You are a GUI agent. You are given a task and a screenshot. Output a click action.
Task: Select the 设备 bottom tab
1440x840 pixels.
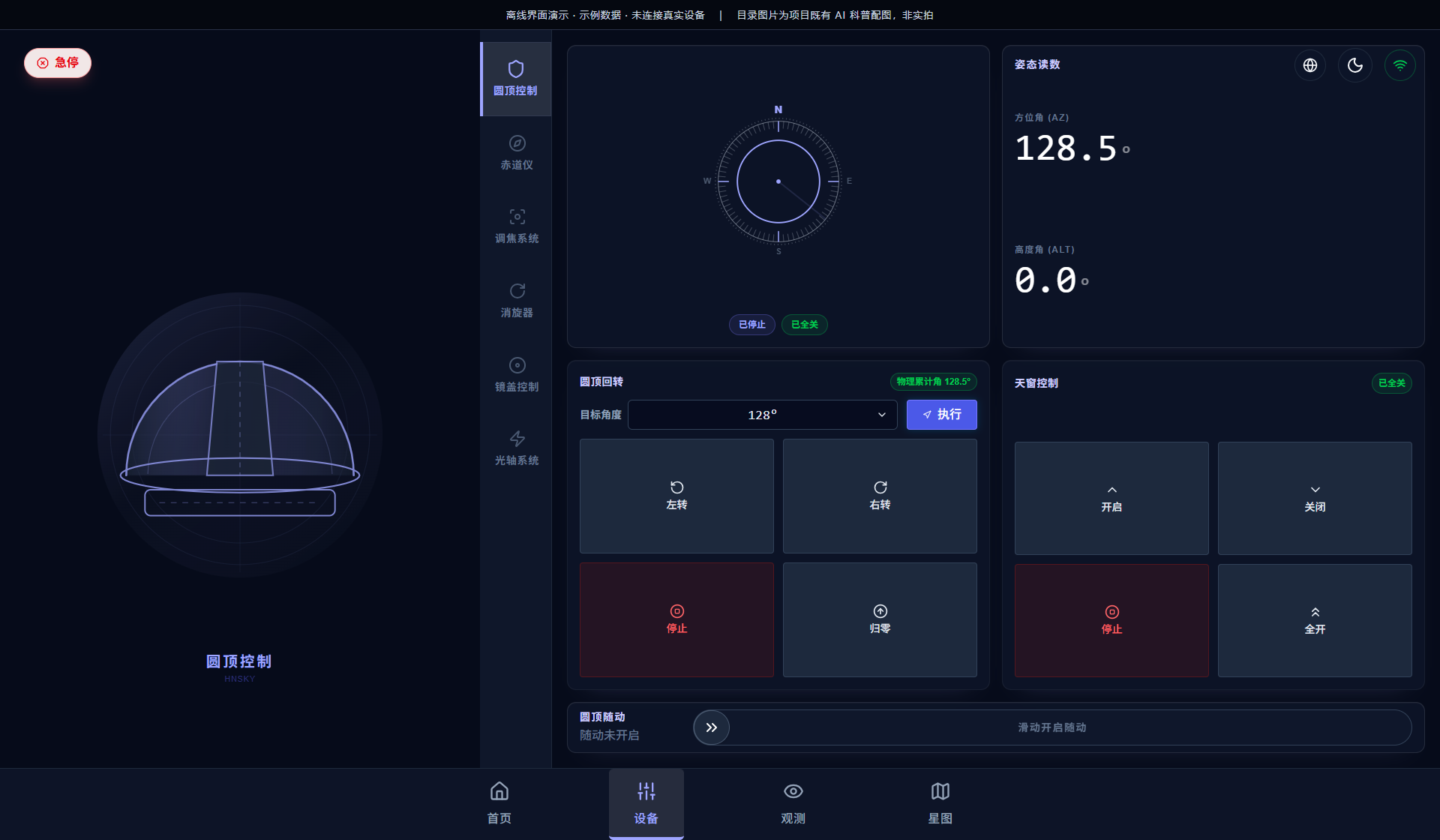coord(646,803)
